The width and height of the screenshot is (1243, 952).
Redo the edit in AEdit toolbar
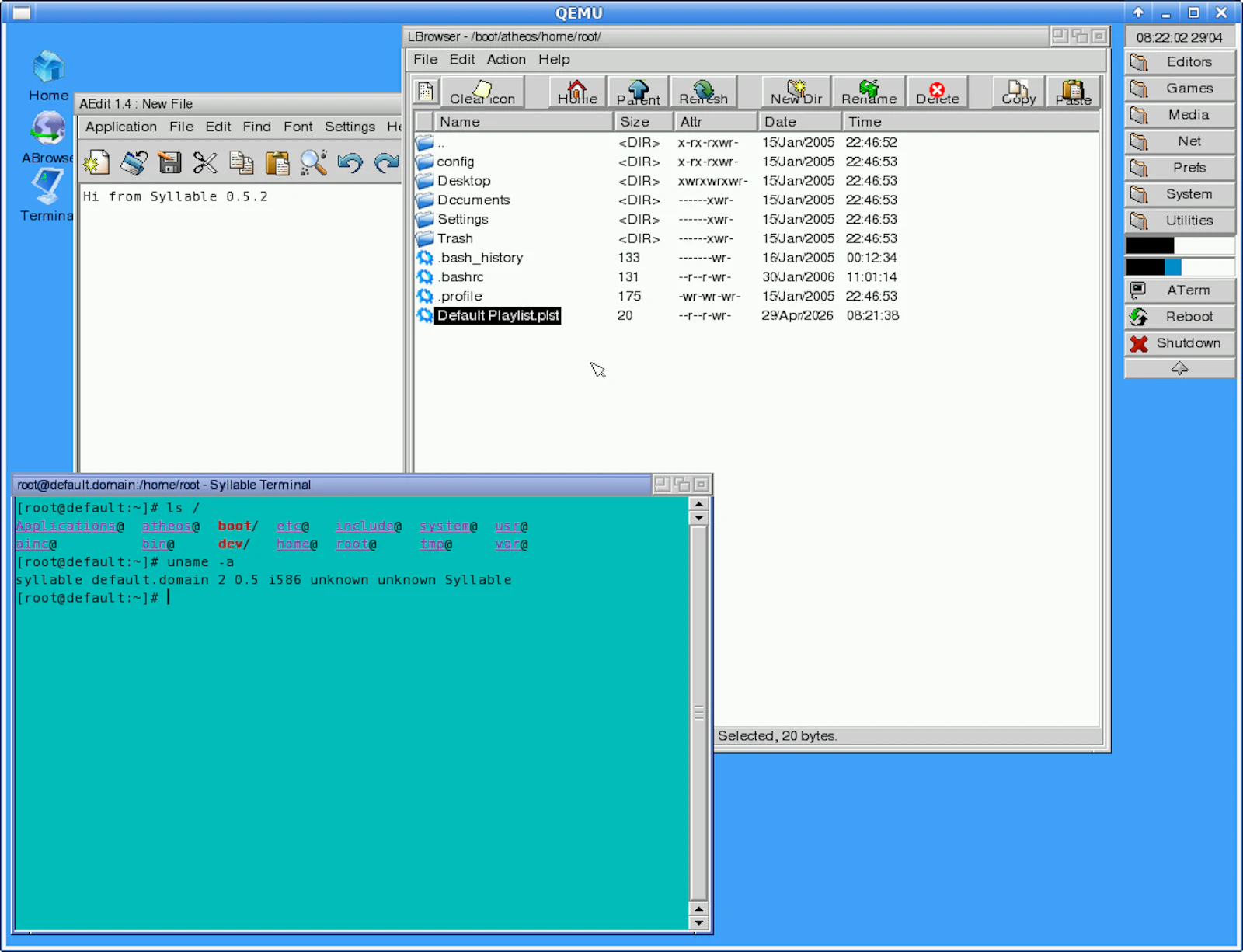pos(386,162)
